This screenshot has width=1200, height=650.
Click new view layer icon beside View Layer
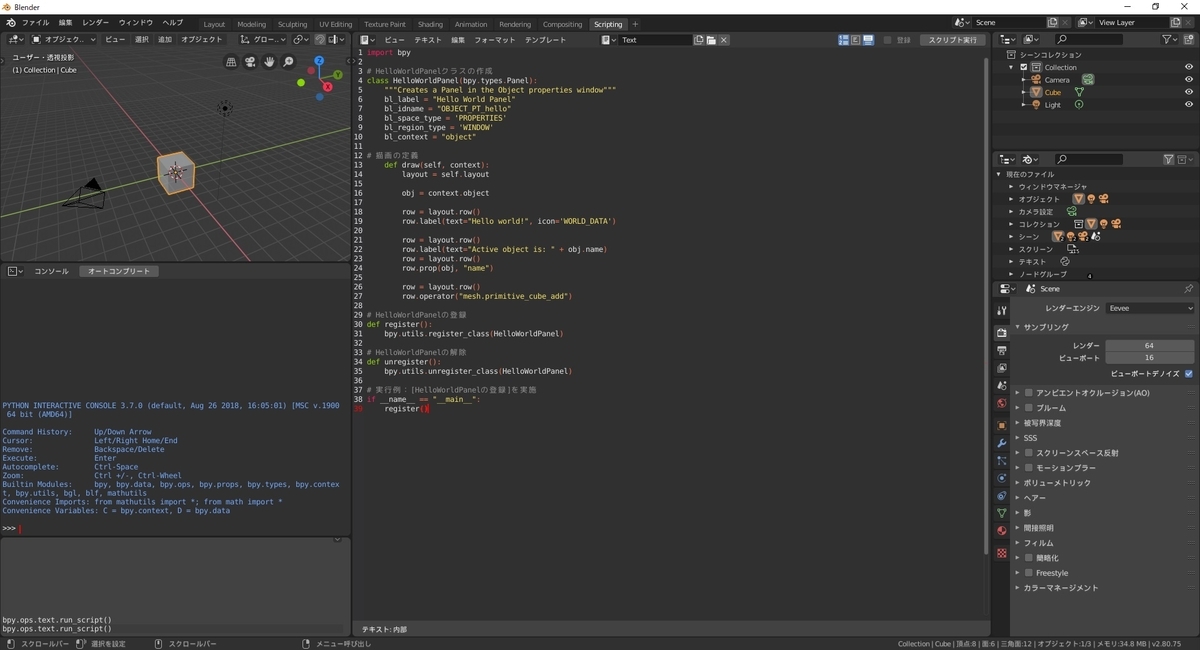[x=1176, y=22]
